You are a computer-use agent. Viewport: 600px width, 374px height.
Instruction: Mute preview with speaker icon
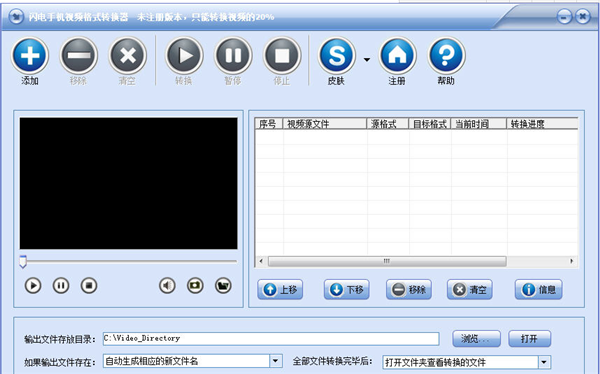pyautogui.click(x=167, y=286)
